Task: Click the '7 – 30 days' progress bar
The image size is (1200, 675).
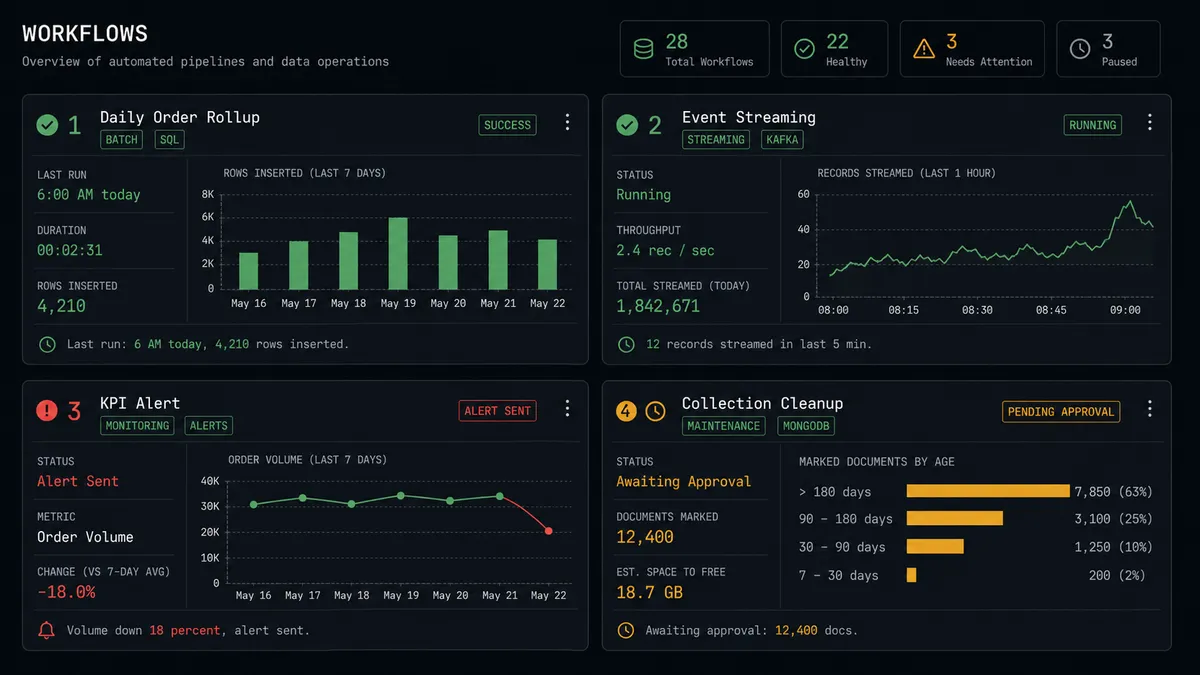Action: tap(911, 575)
